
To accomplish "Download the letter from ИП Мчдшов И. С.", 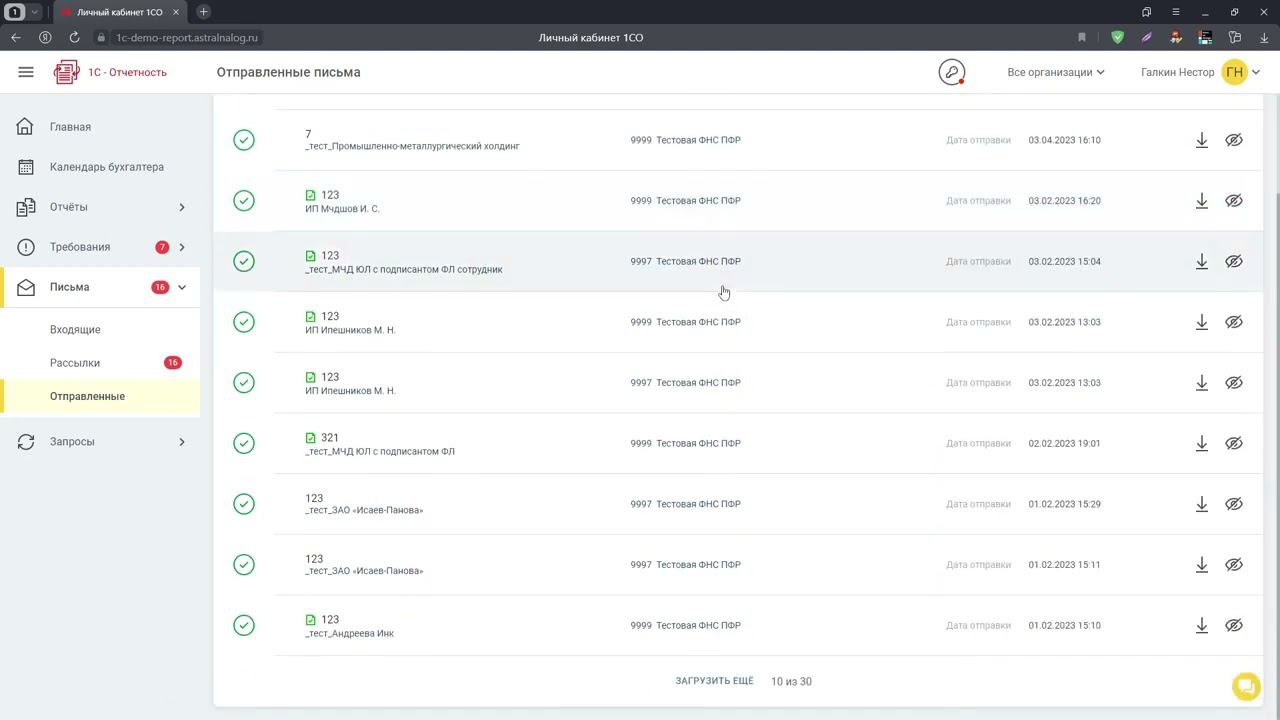I will click(1202, 201).
